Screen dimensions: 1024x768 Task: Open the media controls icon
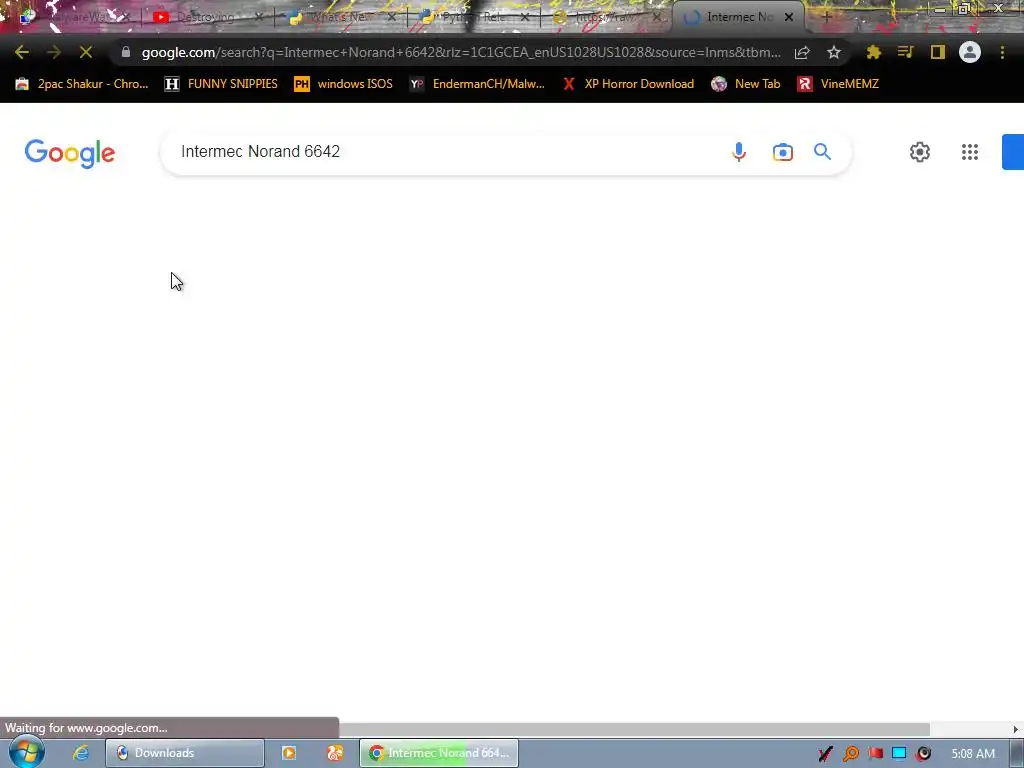[x=905, y=52]
